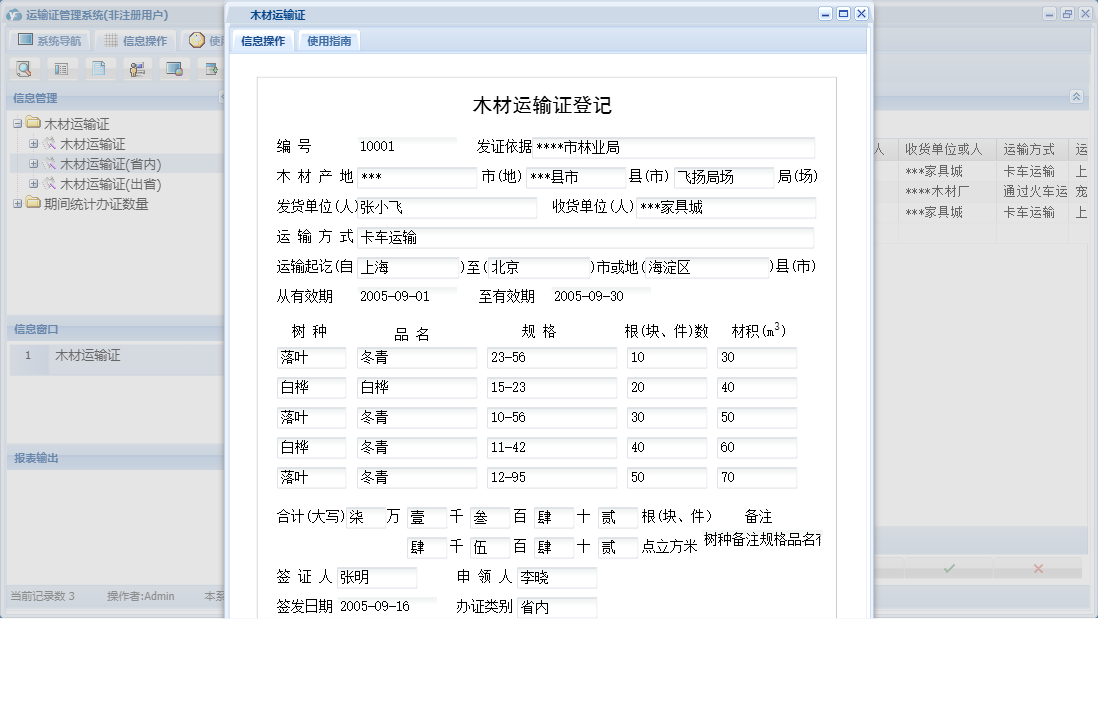This screenshot has width=1098, height=715.
Task: Collapse the panel using the double chevron
Action: click(x=1076, y=98)
